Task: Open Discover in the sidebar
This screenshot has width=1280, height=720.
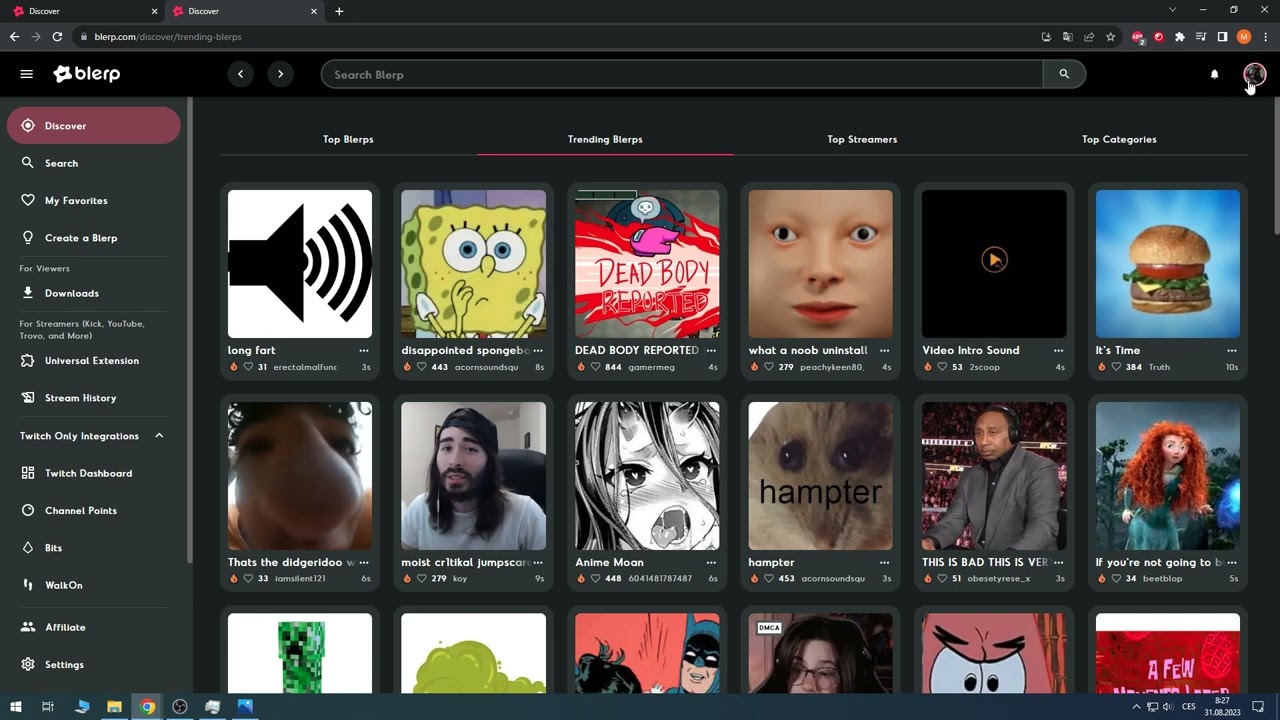Action: pos(93,126)
